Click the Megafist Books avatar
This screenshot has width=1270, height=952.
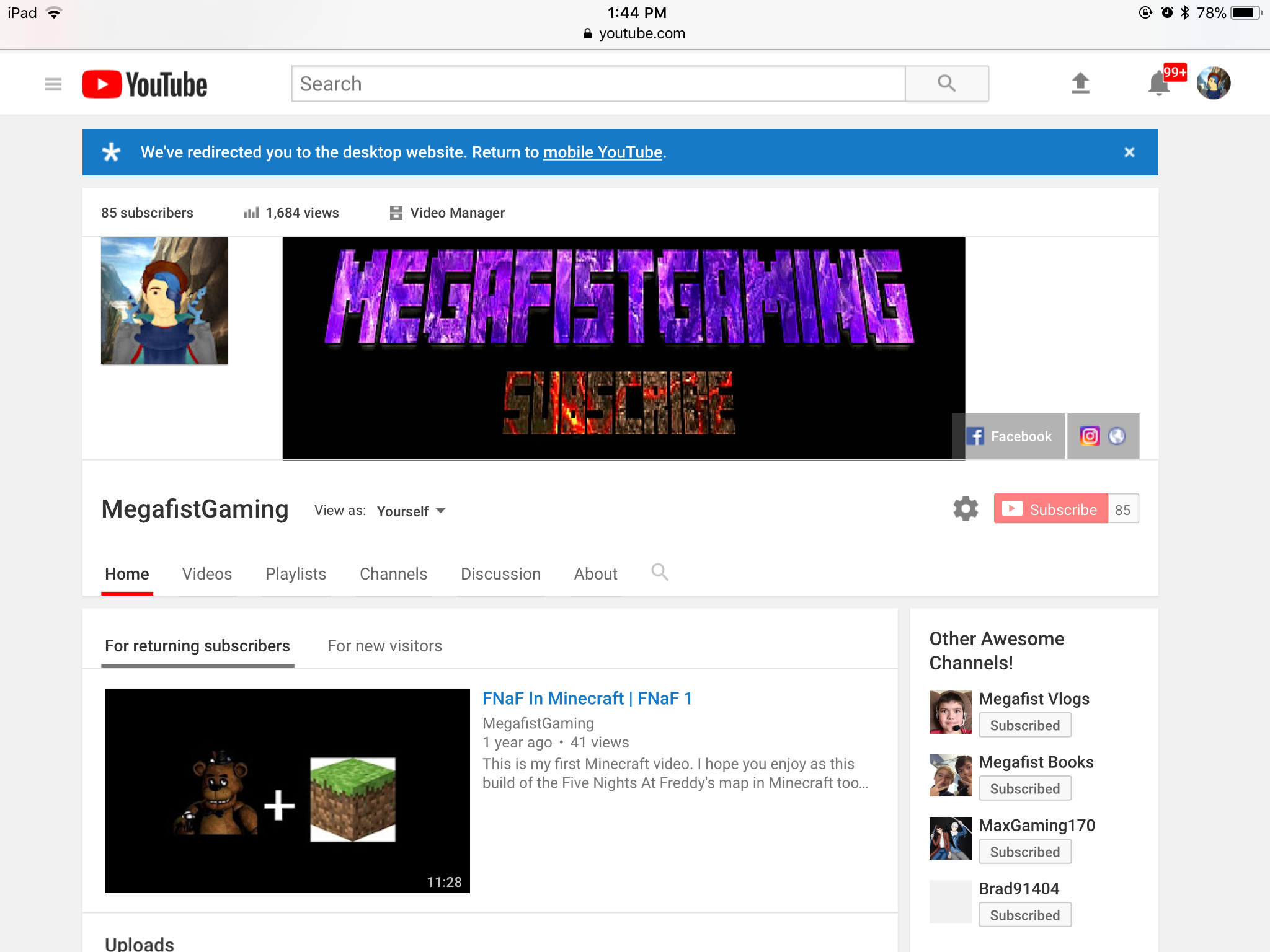click(951, 775)
